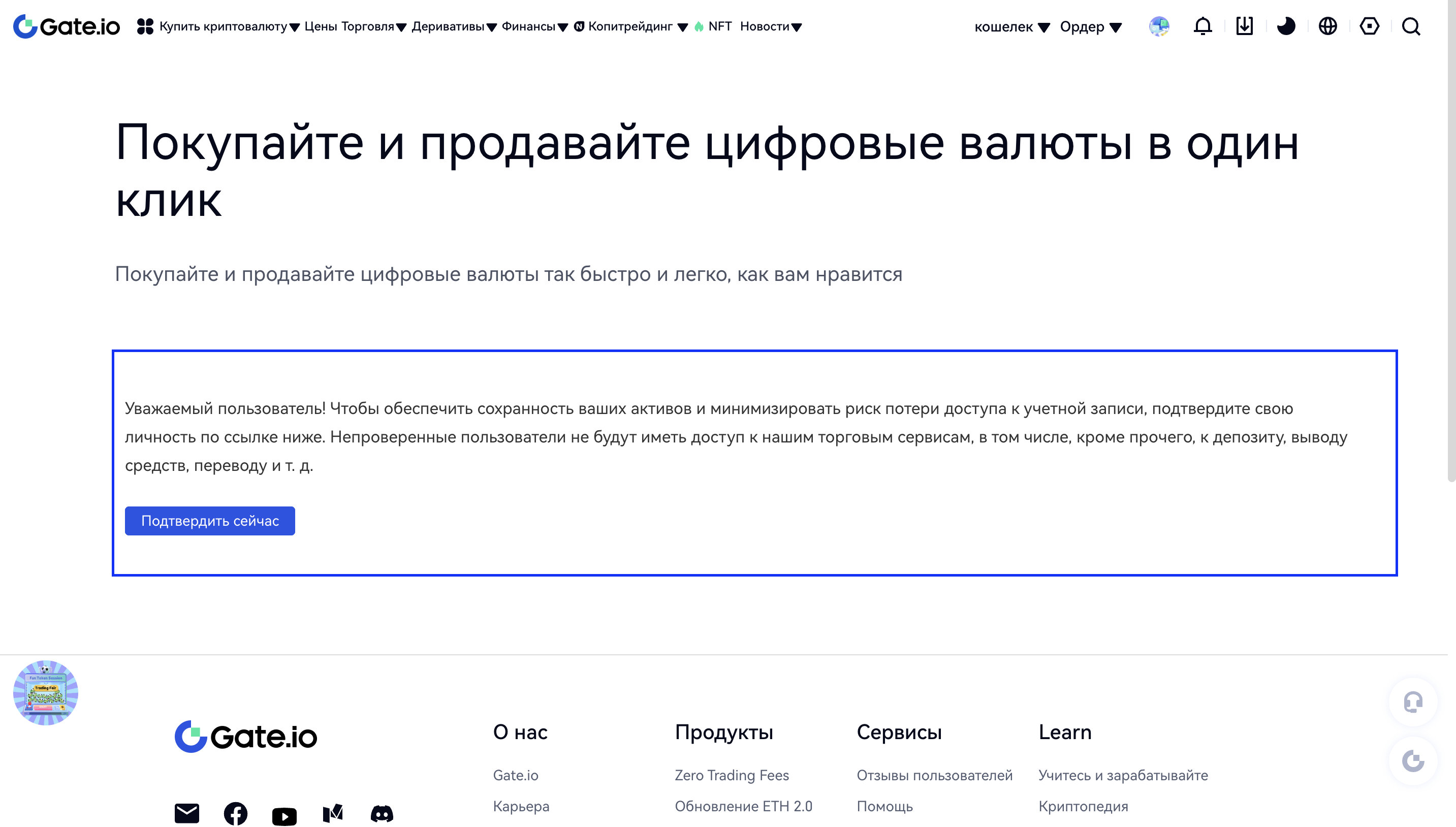Expand the кошелек dropdown menu
Screen dimensions: 1456x827
1011,27
